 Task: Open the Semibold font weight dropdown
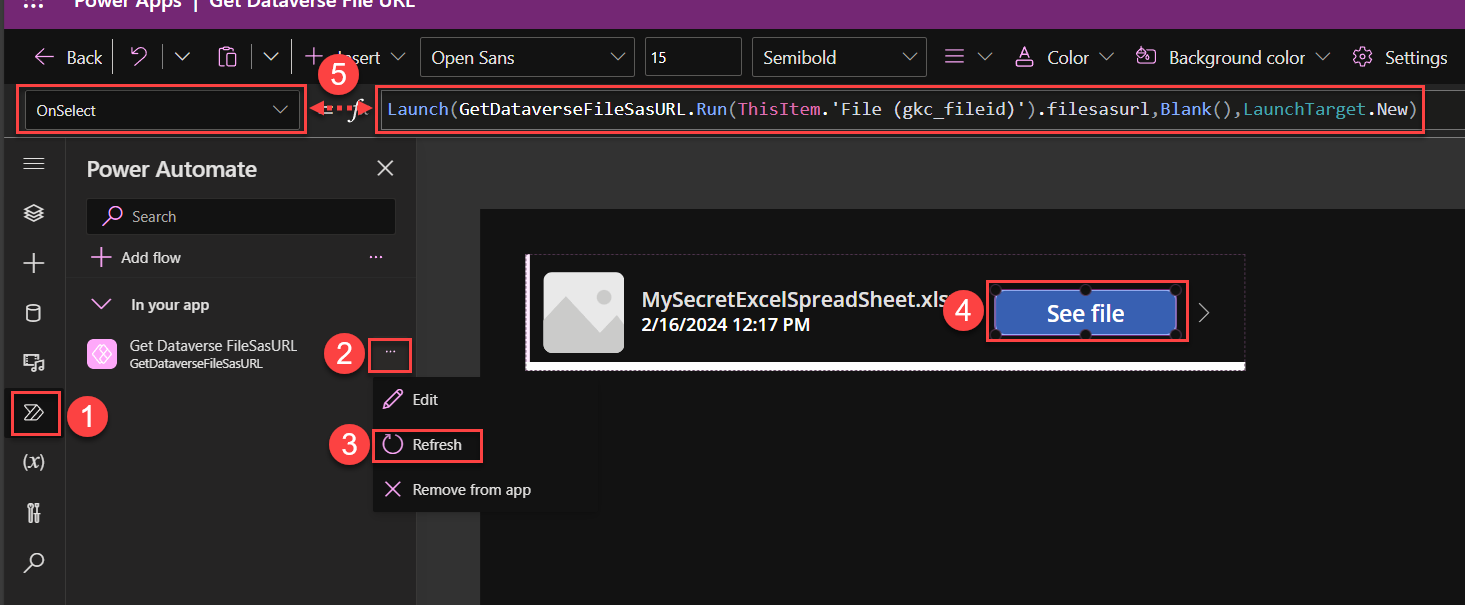coord(838,58)
